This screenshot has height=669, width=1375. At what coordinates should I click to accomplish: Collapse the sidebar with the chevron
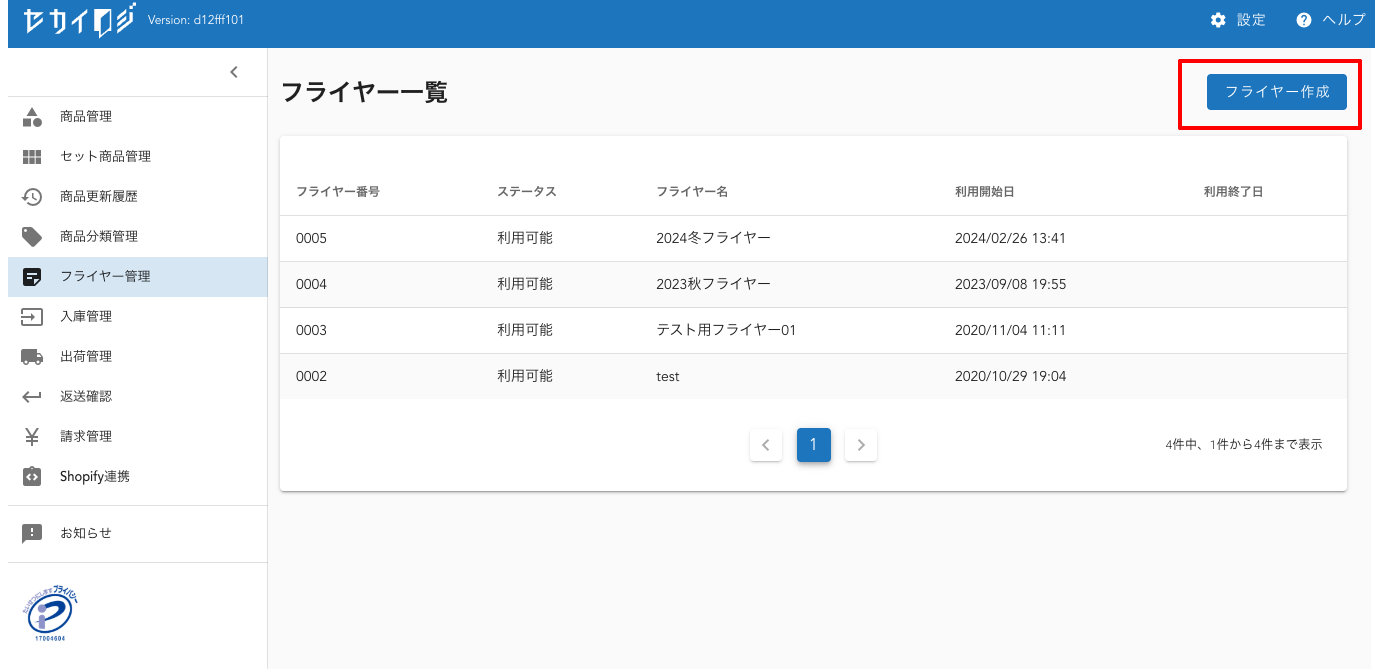click(234, 72)
